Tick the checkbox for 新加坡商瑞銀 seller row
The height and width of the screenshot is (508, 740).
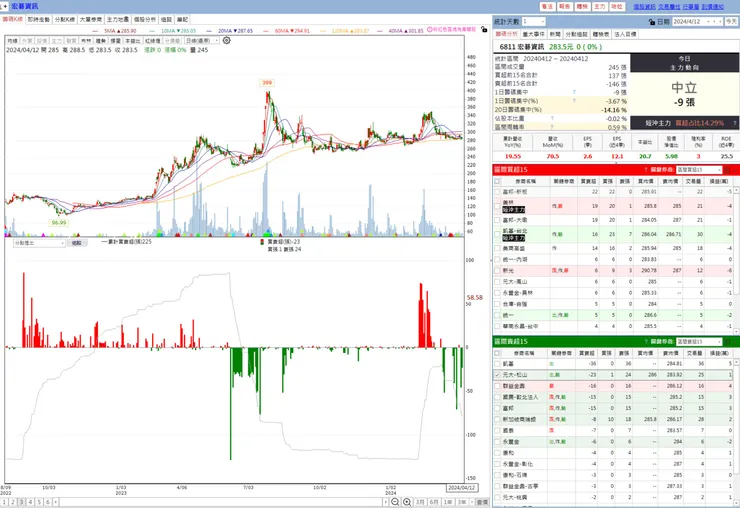click(x=497, y=419)
